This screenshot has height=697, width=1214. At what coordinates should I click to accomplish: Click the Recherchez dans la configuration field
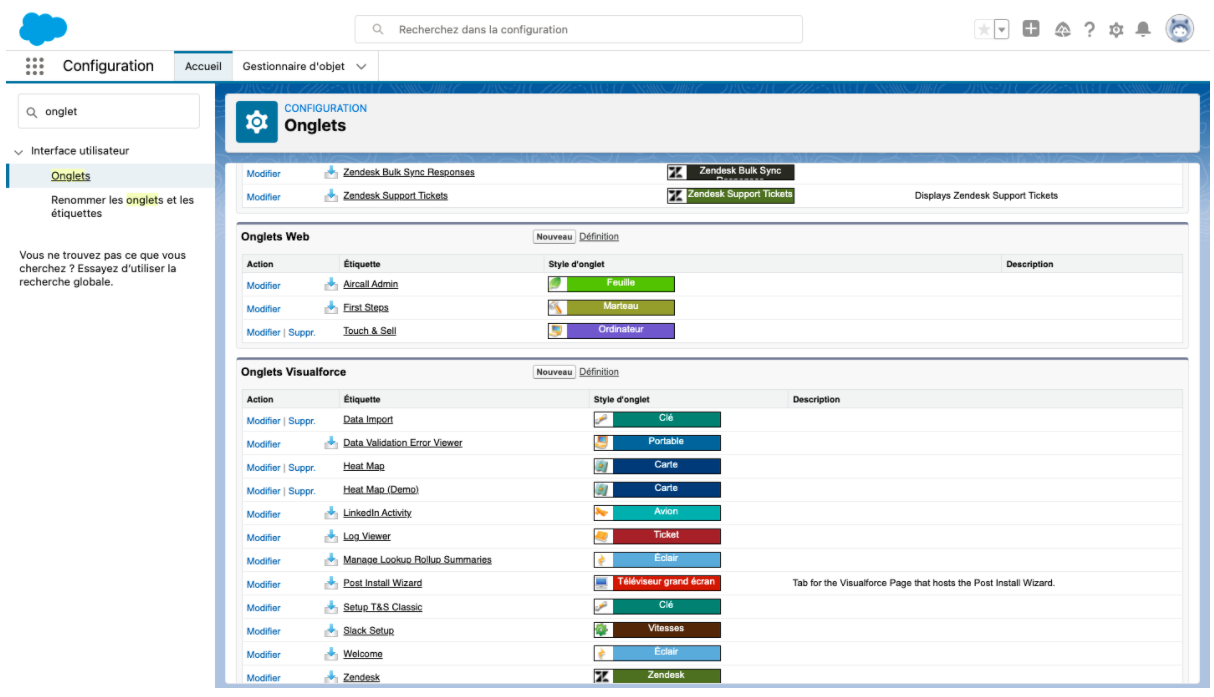point(578,29)
